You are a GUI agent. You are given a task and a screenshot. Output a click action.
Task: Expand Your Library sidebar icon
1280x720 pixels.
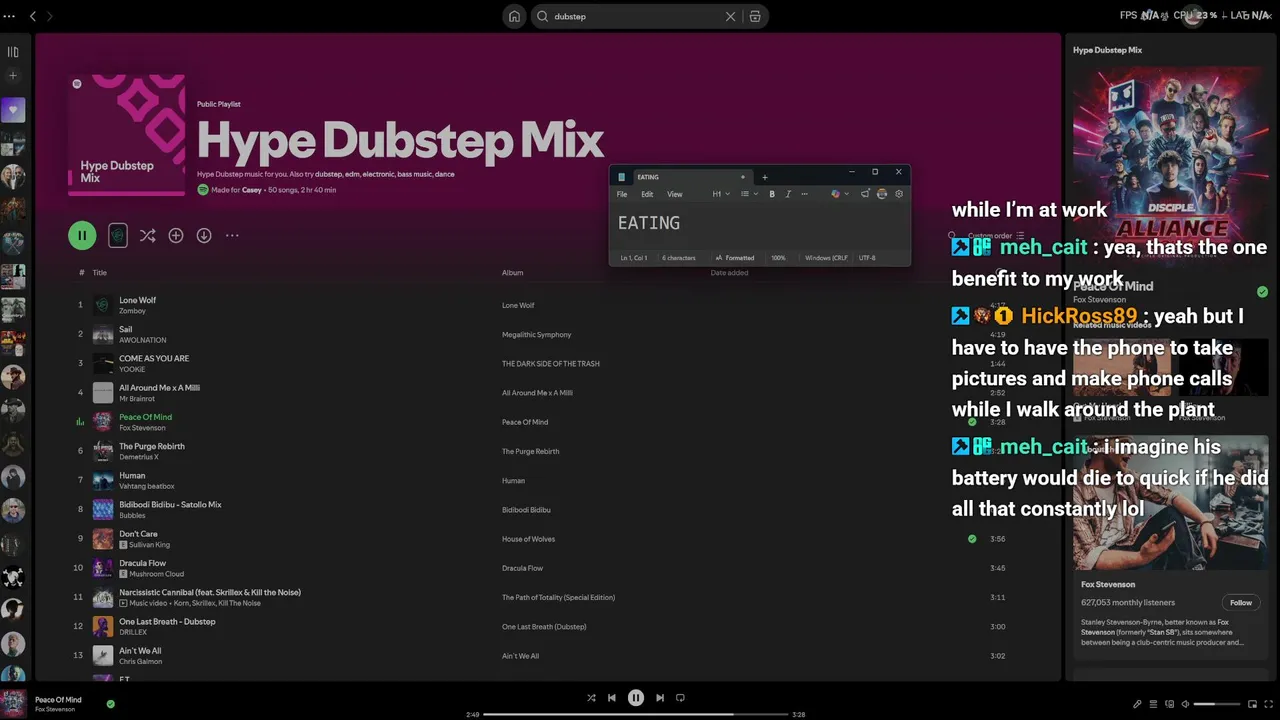tap(13, 52)
